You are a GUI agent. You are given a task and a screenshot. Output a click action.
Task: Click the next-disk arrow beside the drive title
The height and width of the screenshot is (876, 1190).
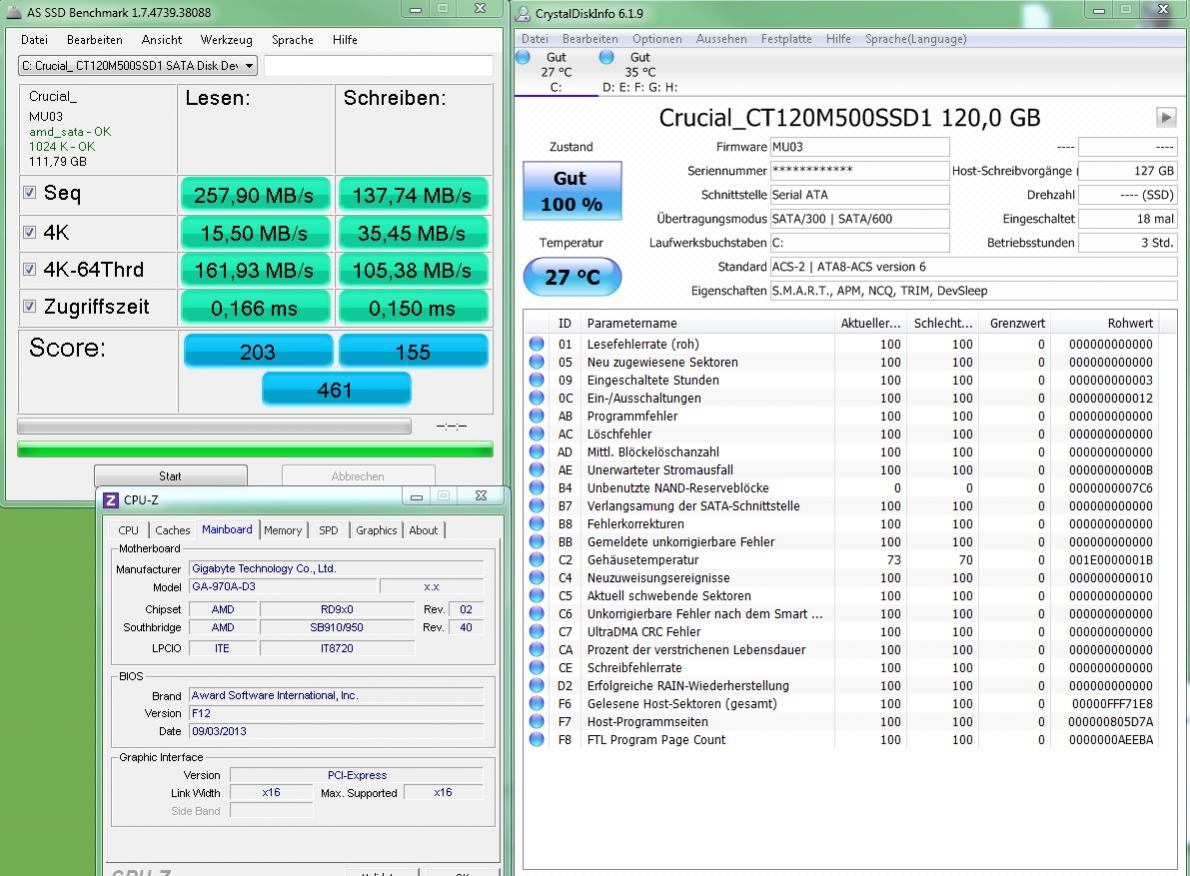coord(1166,117)
